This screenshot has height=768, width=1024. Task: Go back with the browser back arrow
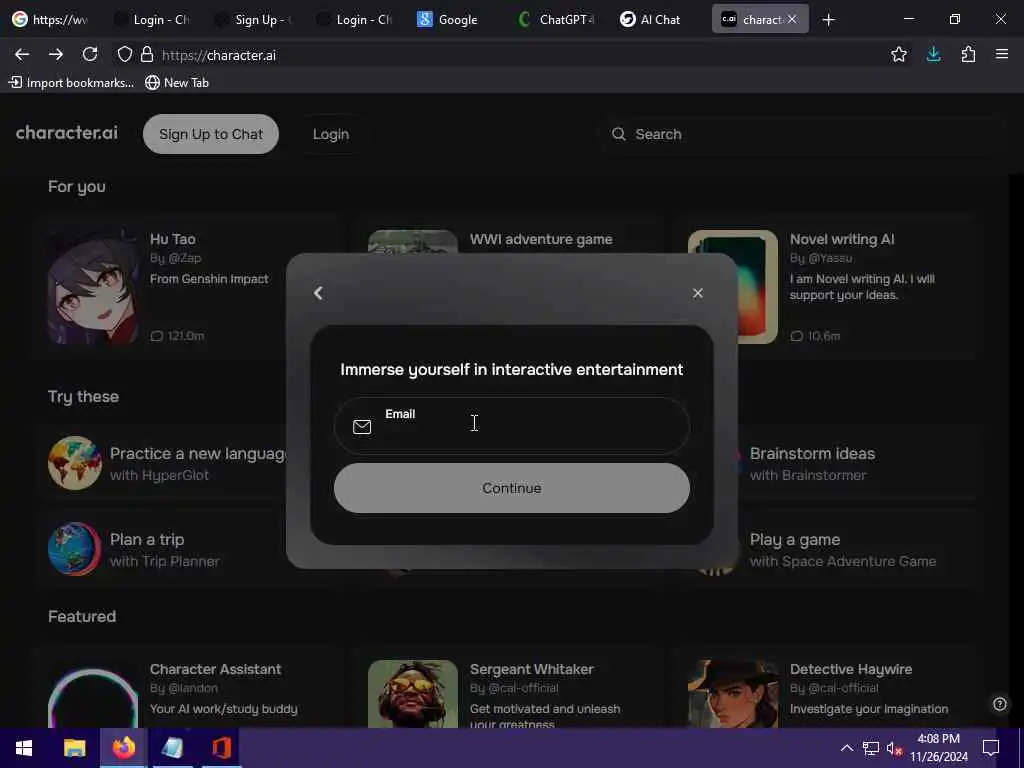coord(22,55)
